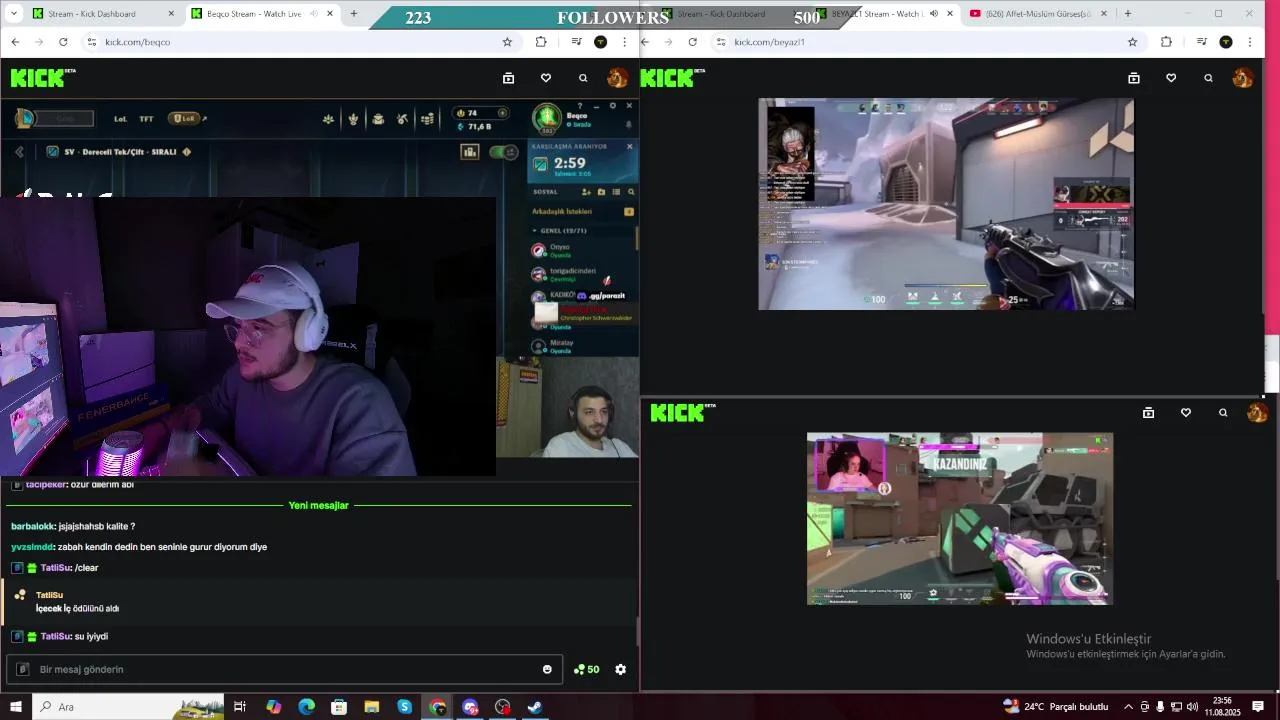Open the browse icon in the beyazl1 Kick header
The height and width of the screenshot is (720, 1280).
(x=1133, y=78)
